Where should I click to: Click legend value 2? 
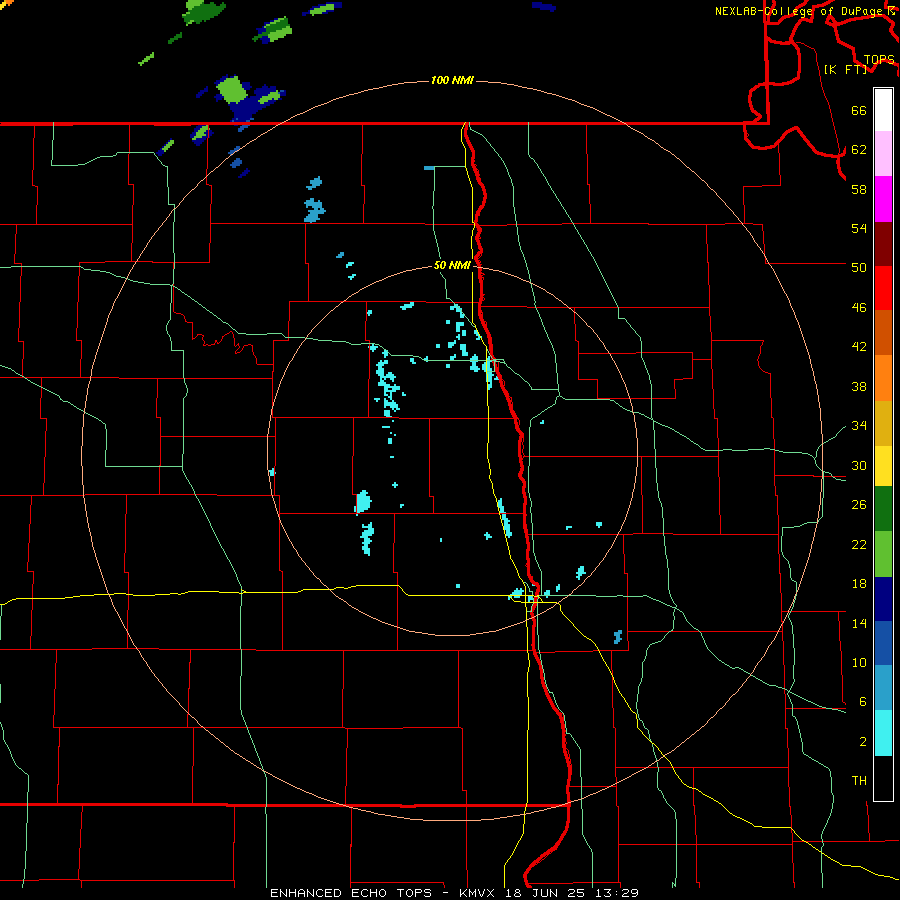[862, 742]
